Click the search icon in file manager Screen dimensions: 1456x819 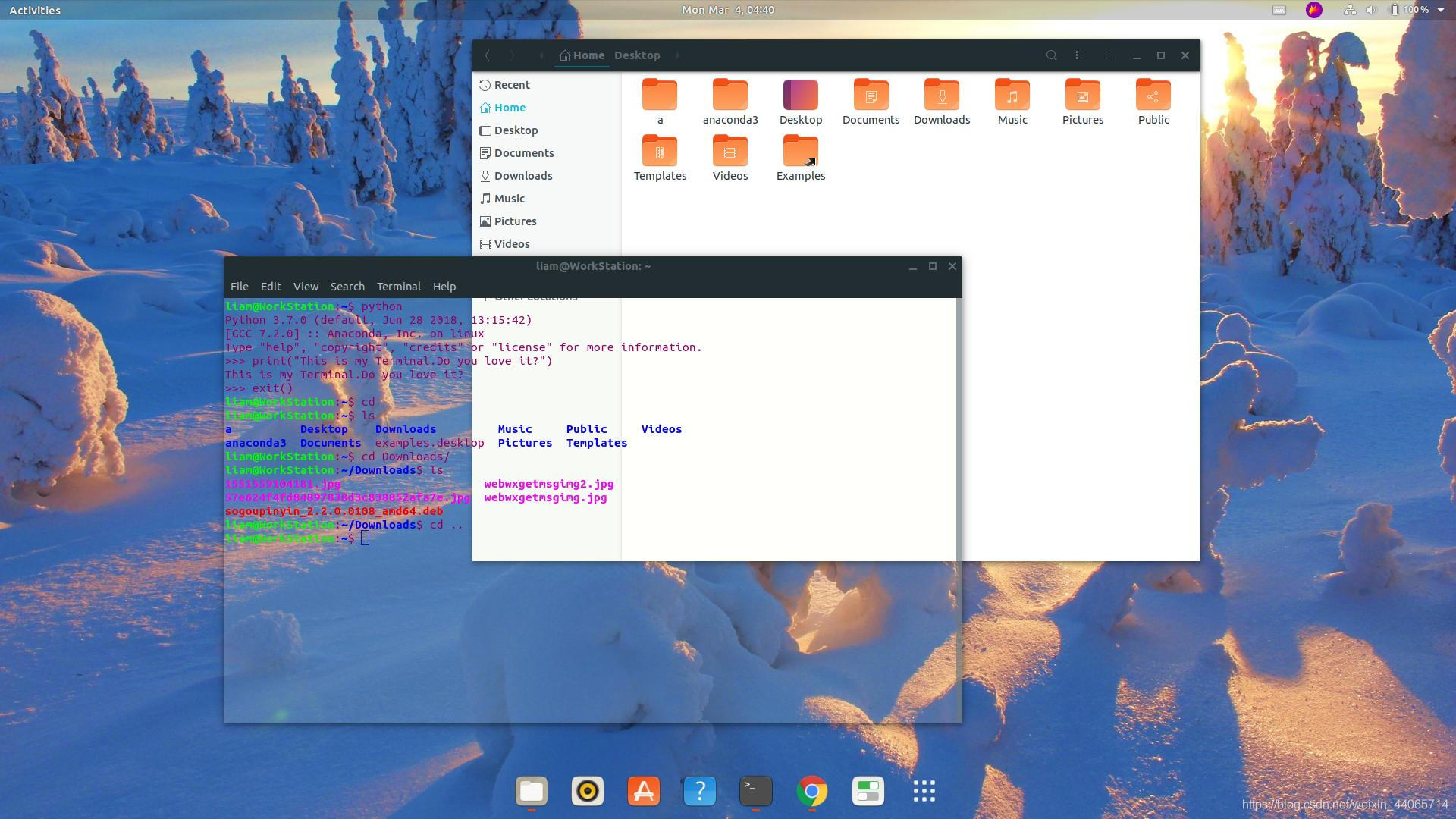[1051, 55]
